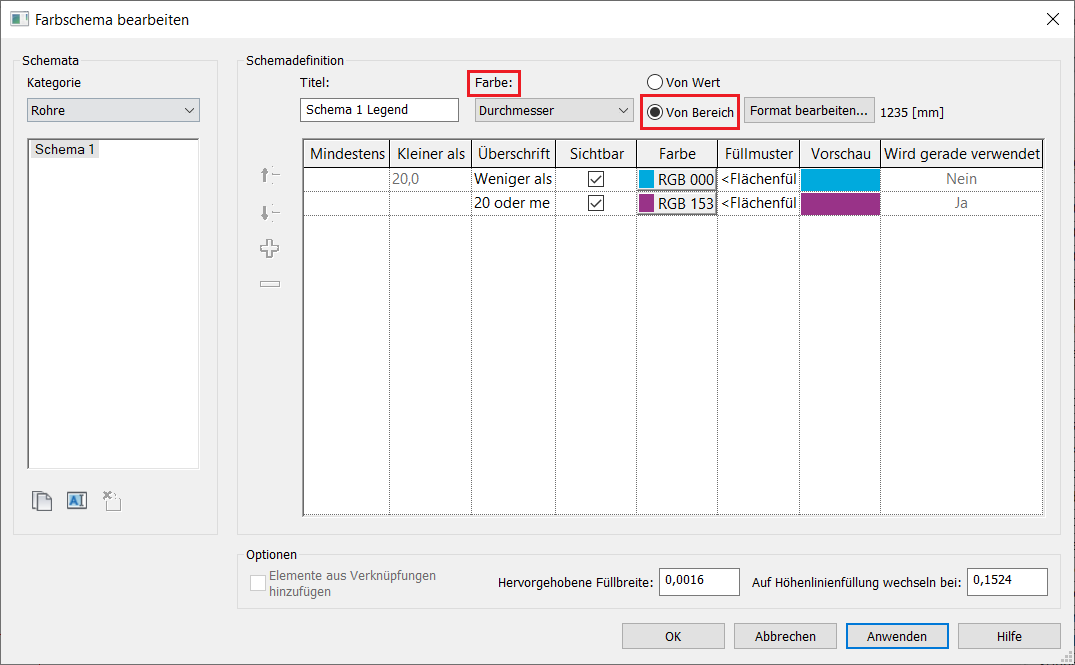Click the Hervorgehobene Füllbreite input field

click(699, 581)
